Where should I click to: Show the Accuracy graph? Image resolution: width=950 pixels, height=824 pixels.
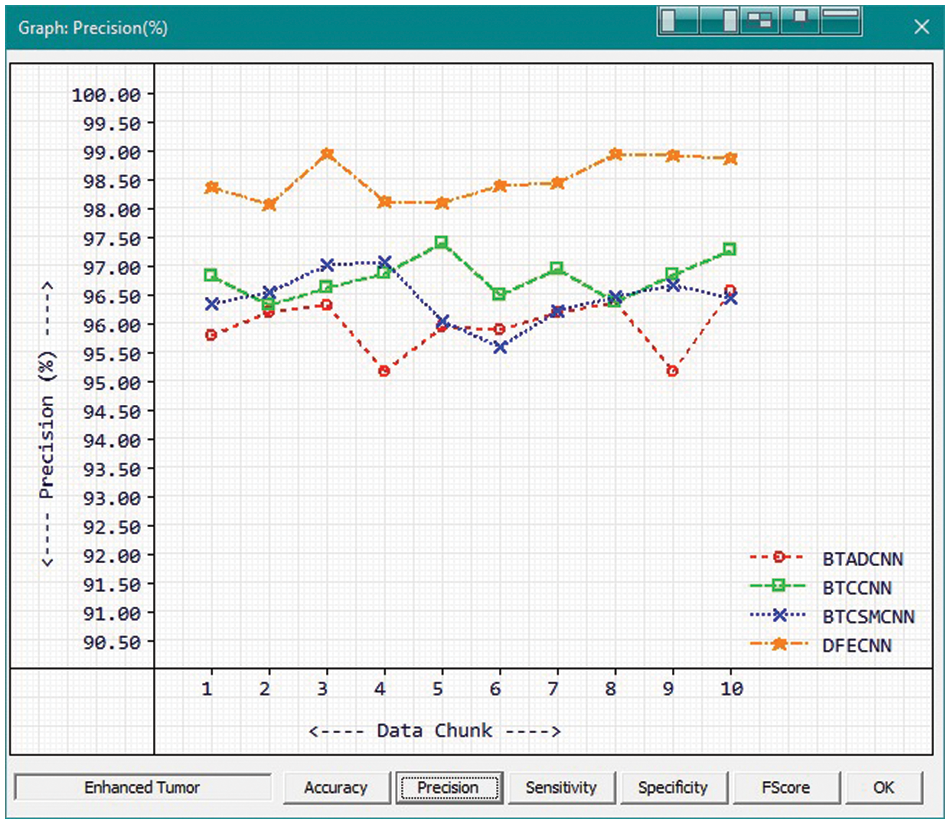point(336,788)
